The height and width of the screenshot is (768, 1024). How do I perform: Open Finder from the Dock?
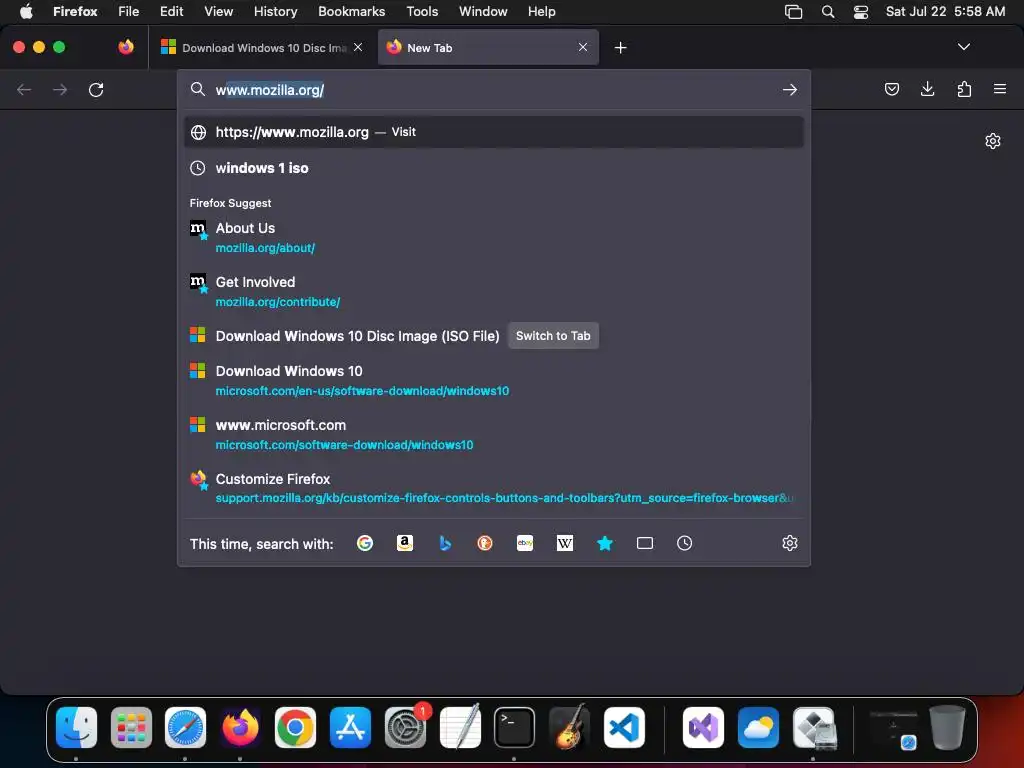tap(76, 727)
